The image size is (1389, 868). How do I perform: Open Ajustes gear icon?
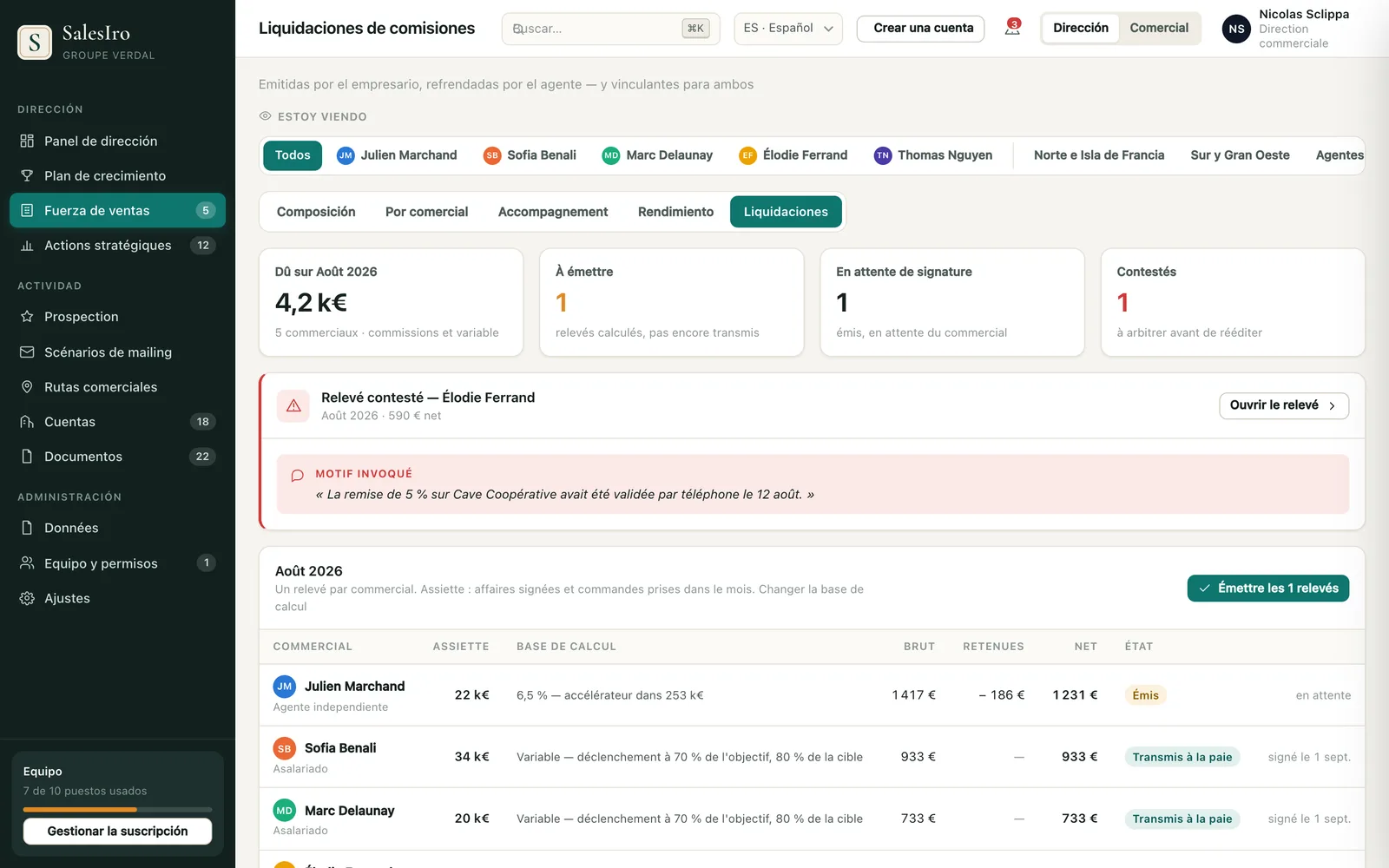point(27,598)
